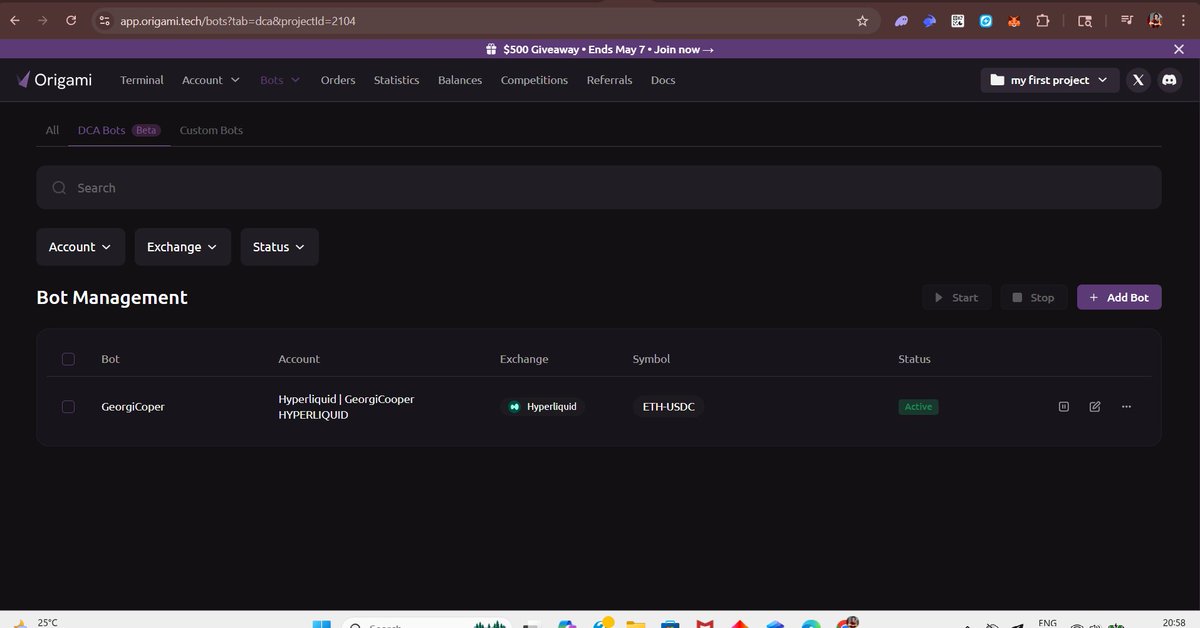Pause the GeorgiCoper bot with pause icon

[x=1064, y=407]
